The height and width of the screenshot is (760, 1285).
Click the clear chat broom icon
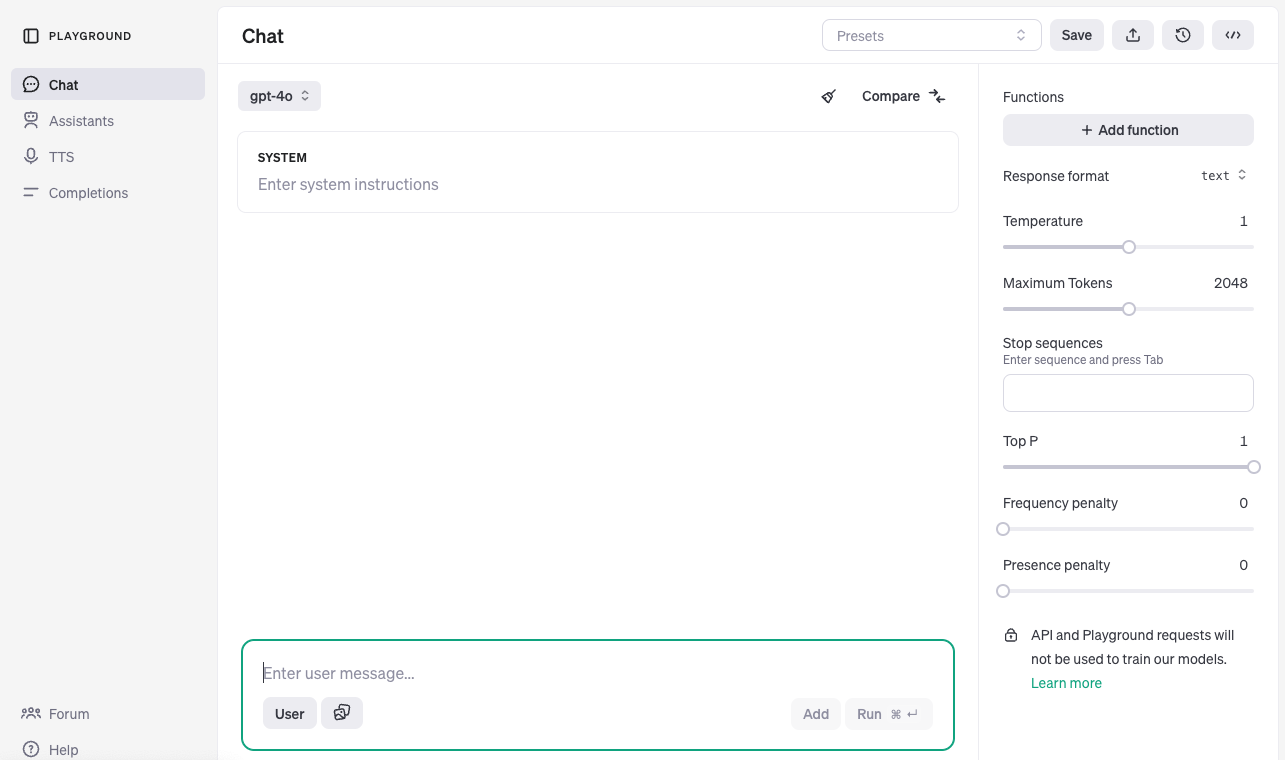(x=828, y=96)
